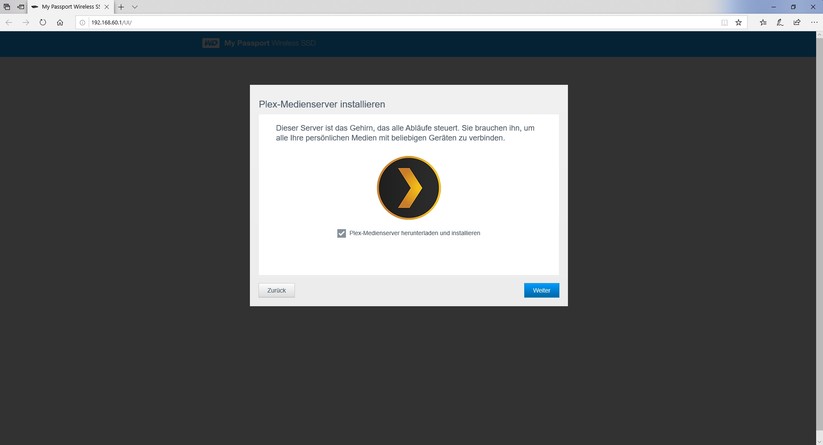Screen dimensions: 823x445
Task: Add page to favorites star icon
Action: [x=738, y=23]
